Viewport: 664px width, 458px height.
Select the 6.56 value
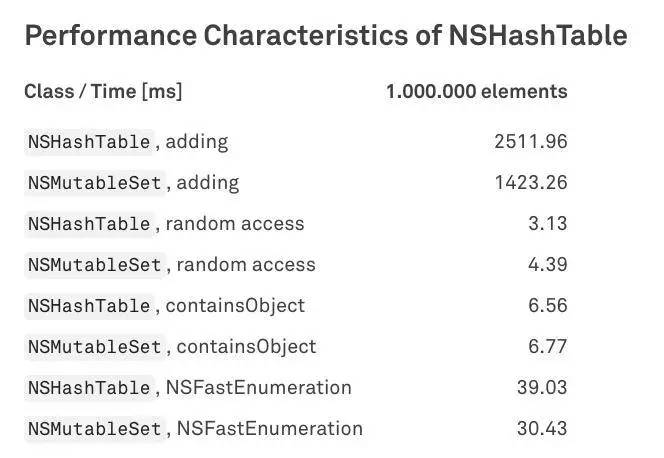coord(547,306)
